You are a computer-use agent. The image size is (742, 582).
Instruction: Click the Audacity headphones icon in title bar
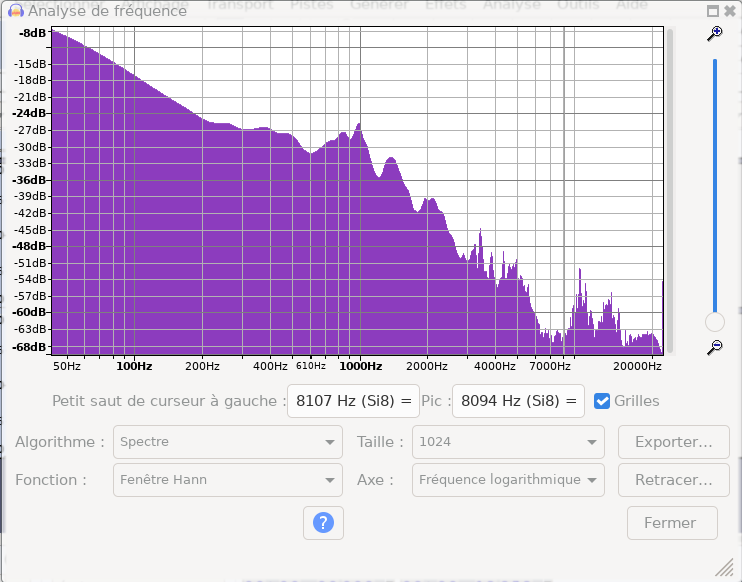[16, 11]
